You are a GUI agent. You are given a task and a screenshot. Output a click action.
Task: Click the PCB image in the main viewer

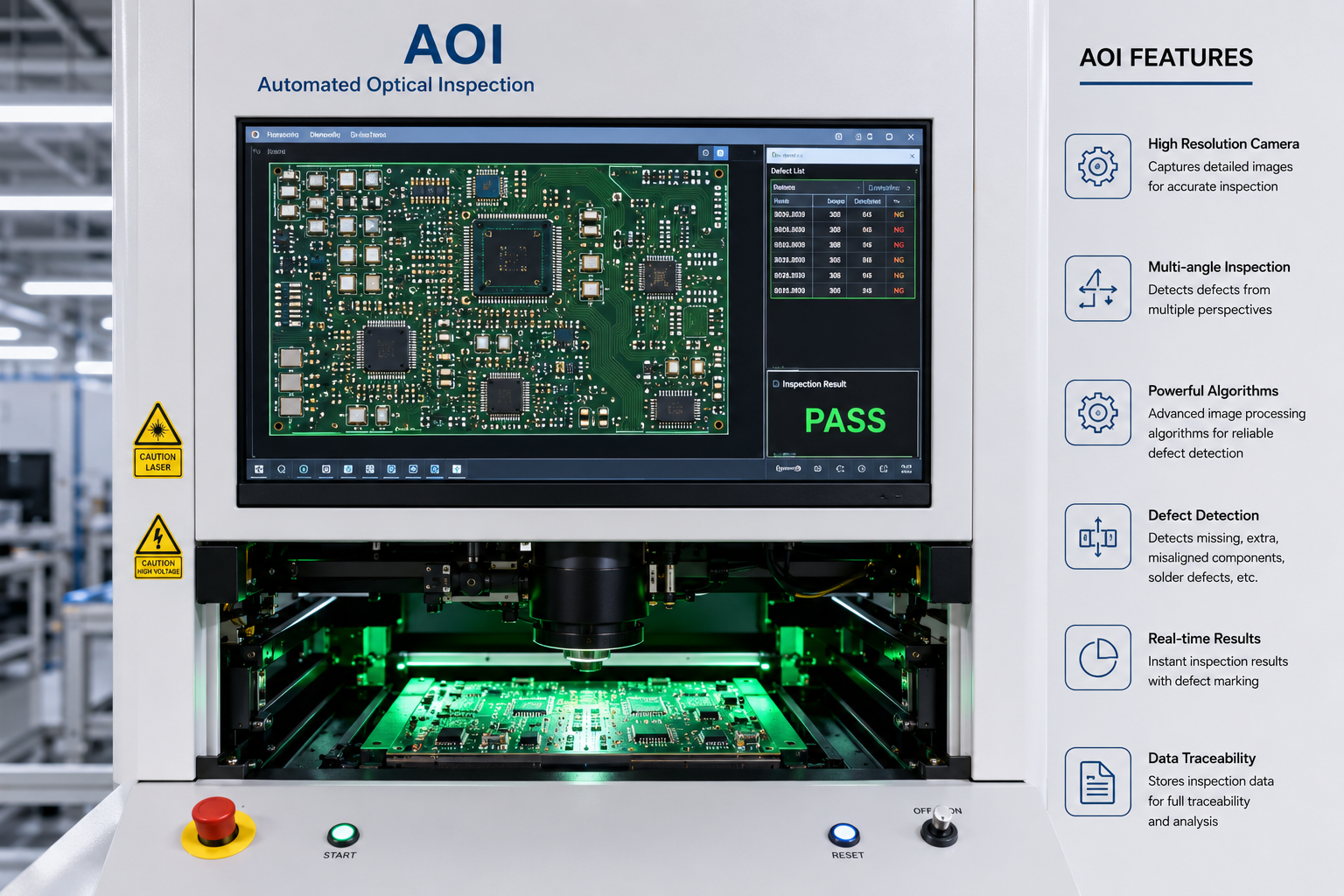pyautogui.click(x=499, y=298)
